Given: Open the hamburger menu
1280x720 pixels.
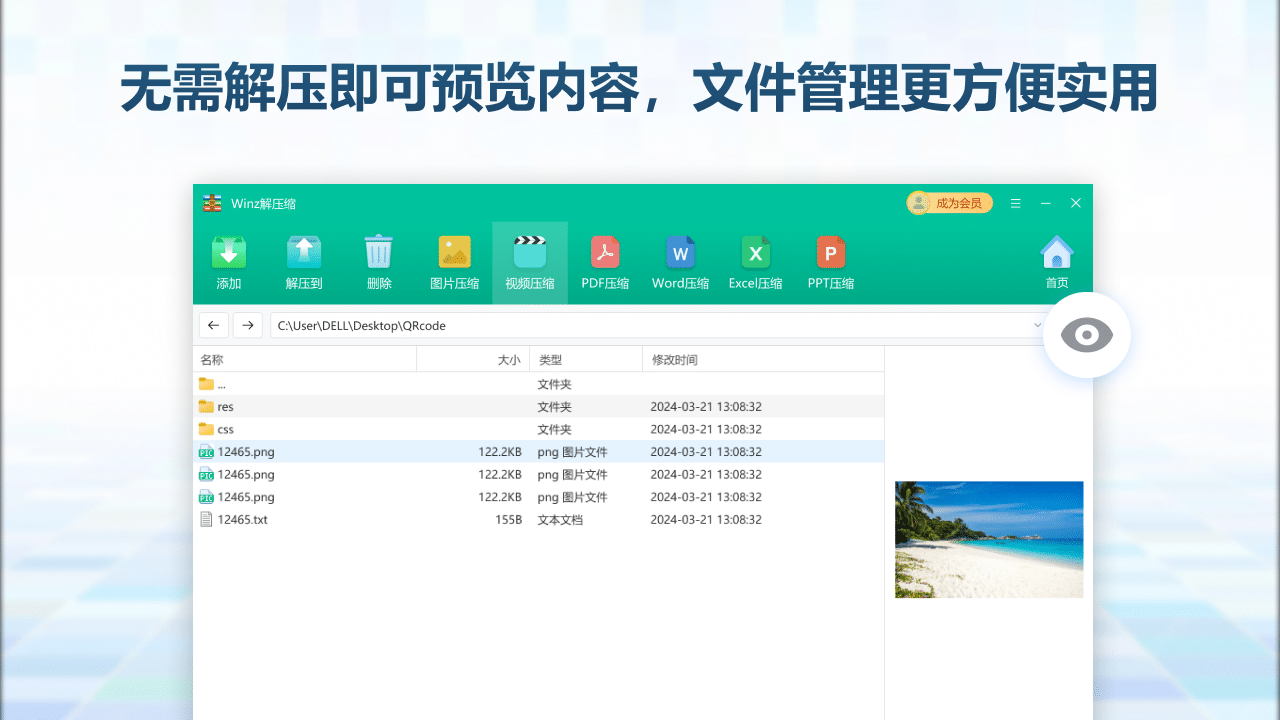Looking at the screenshot, I should 1015,203.
